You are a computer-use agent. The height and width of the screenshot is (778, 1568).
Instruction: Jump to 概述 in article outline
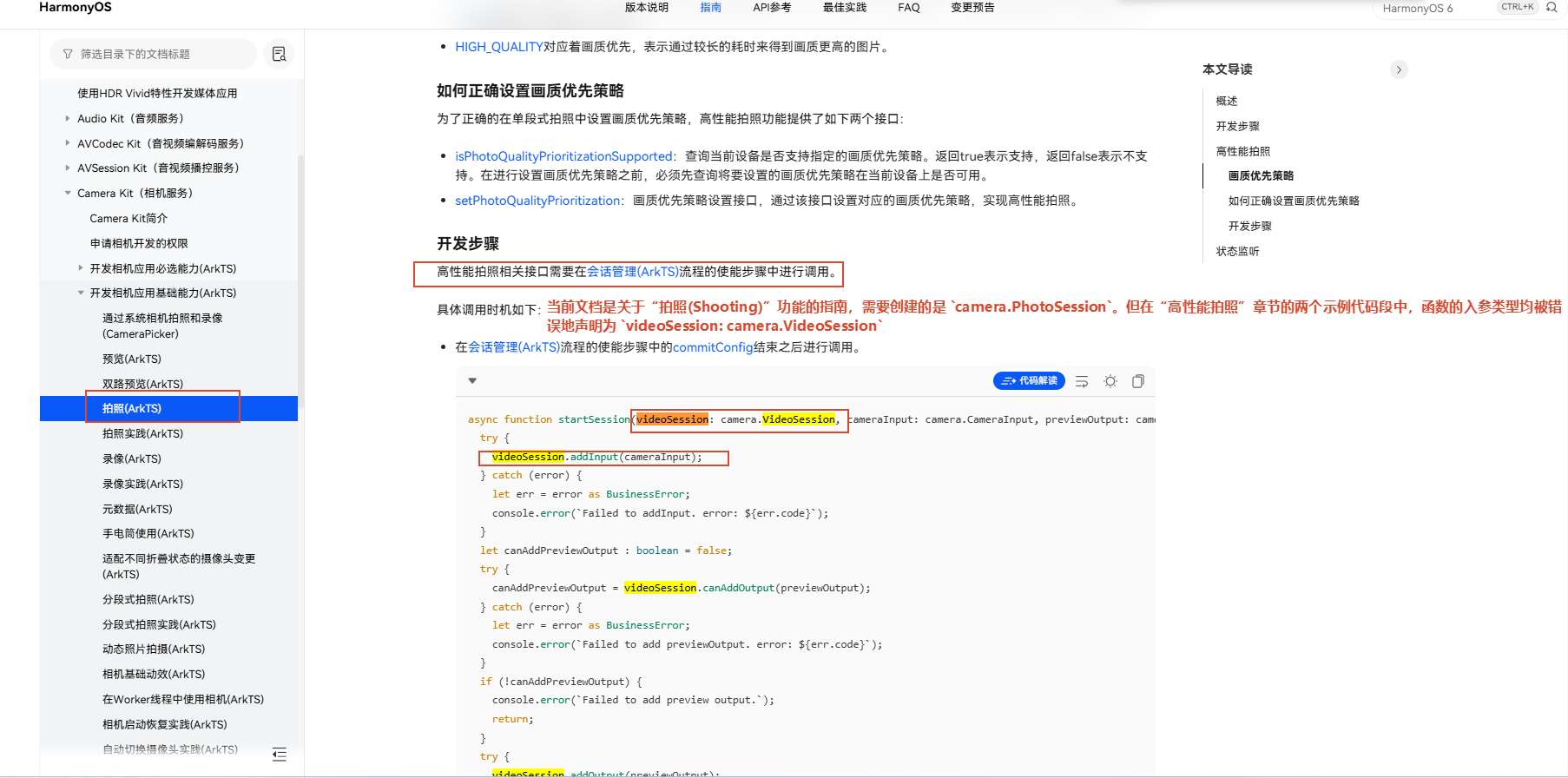1227,102
